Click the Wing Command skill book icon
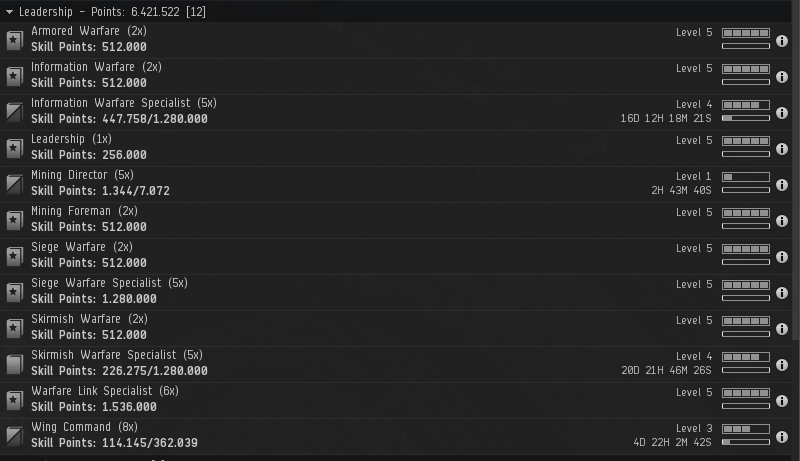Viewport: 800px width, 461px height. (x=14, y=436)
